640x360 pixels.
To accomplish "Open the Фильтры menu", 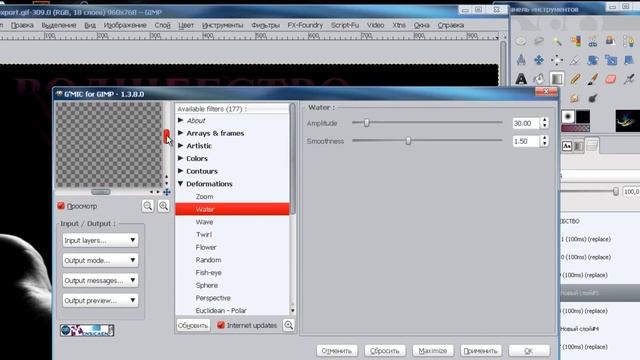I will [x=265, y=25].
